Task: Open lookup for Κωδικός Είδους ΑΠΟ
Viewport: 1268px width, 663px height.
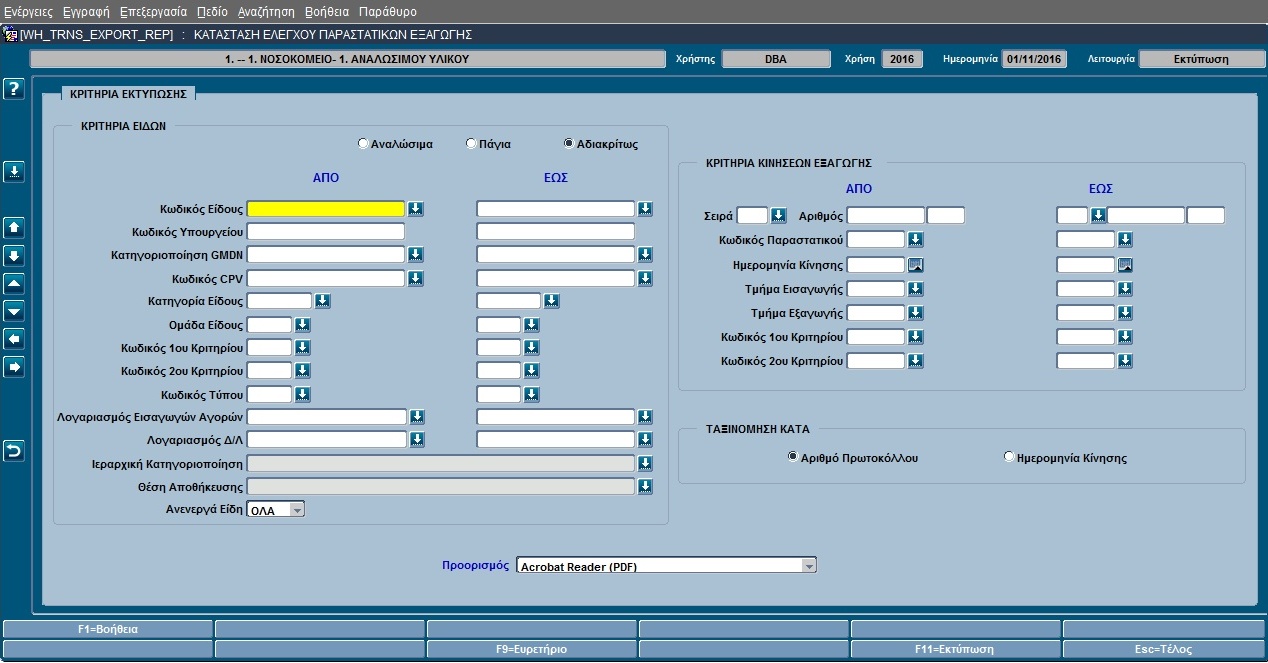Action: (416, 209)
